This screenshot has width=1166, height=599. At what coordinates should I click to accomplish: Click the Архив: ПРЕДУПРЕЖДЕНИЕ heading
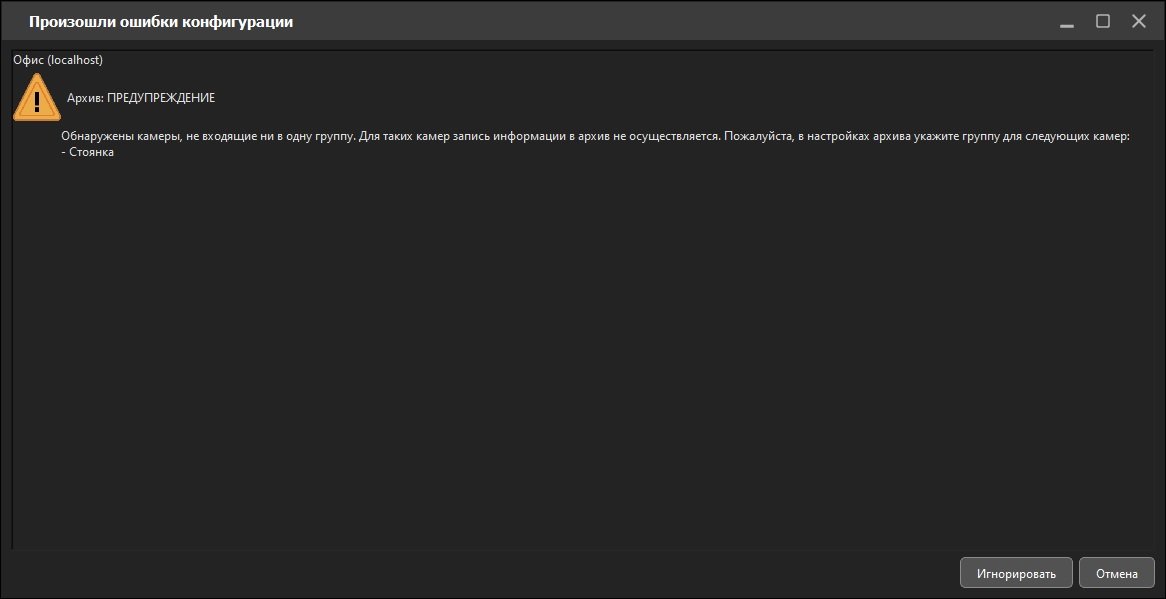point(141,98)
